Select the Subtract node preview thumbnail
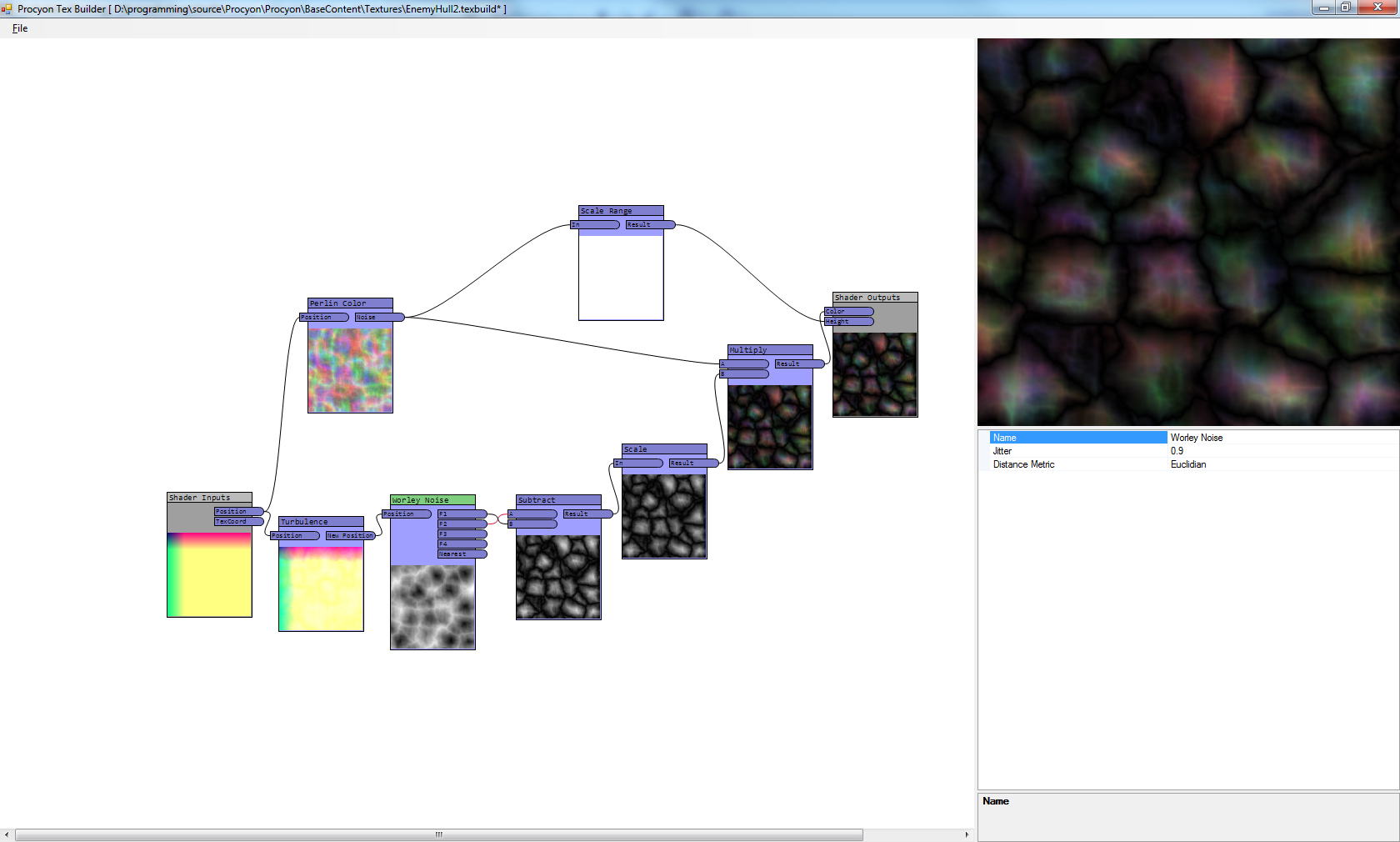Image resolution: width=1400 pixels, height=842 pixels. pos(558,577)
